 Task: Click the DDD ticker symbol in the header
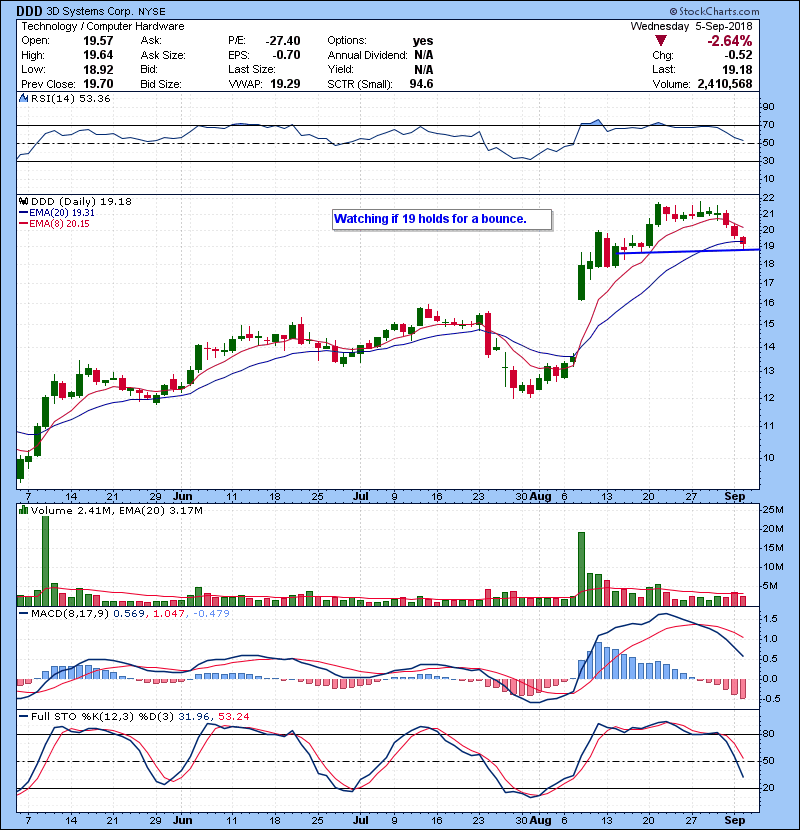pyautogui.click(x=29, y=11)
